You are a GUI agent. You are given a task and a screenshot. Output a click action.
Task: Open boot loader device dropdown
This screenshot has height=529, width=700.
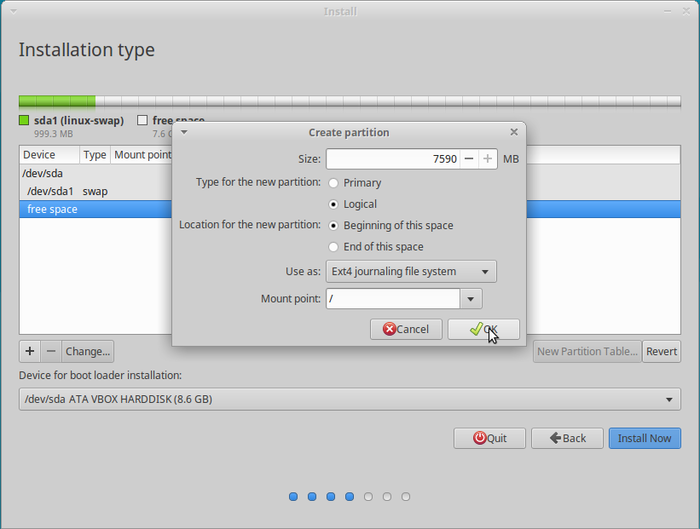pyautogui.click(x=350, y=399)
